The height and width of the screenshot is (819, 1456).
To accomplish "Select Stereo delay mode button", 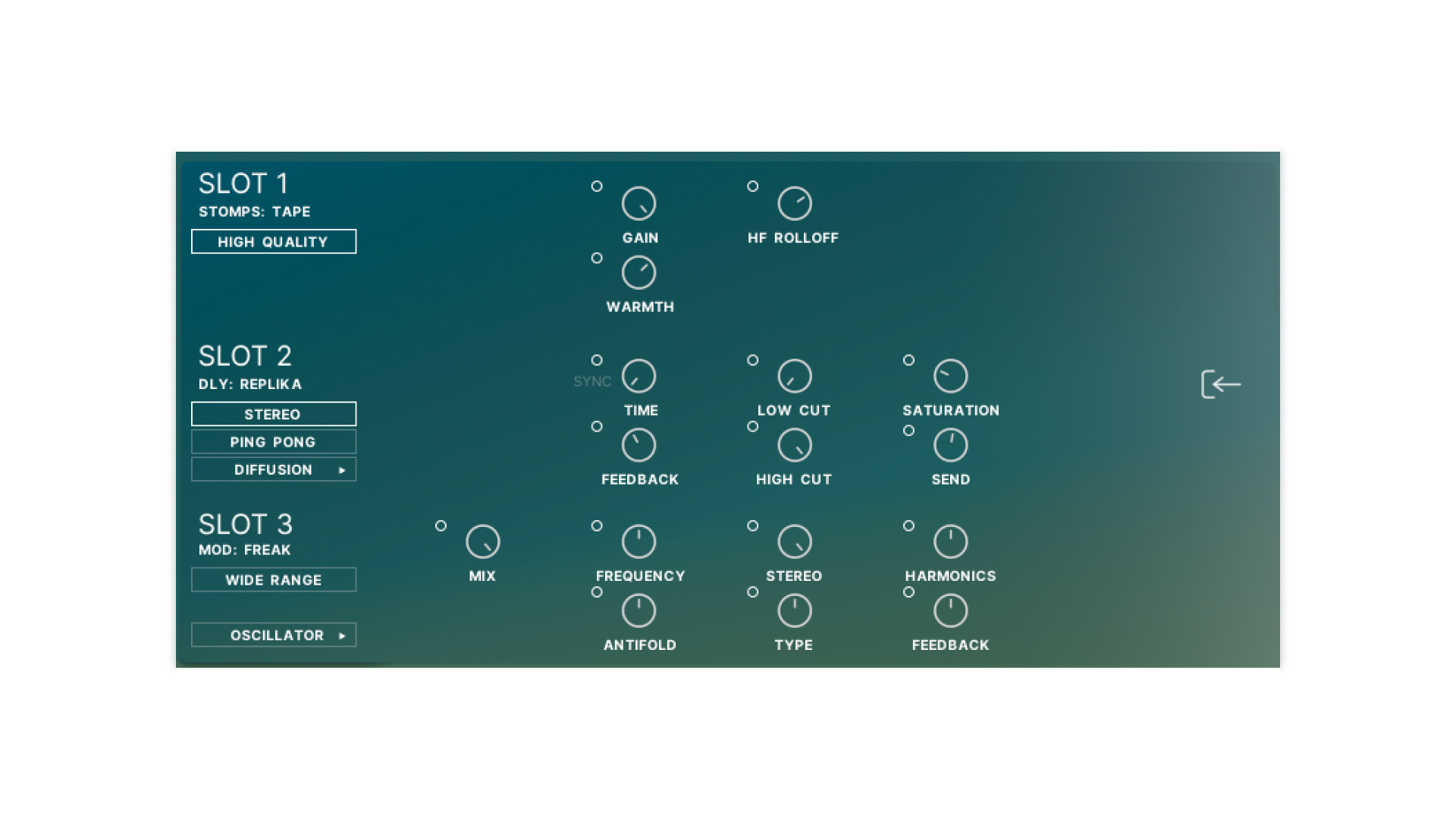I will pos(273,414).
